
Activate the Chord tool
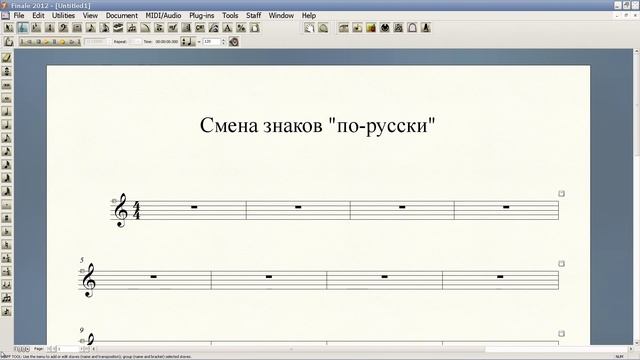coord(200,28)
